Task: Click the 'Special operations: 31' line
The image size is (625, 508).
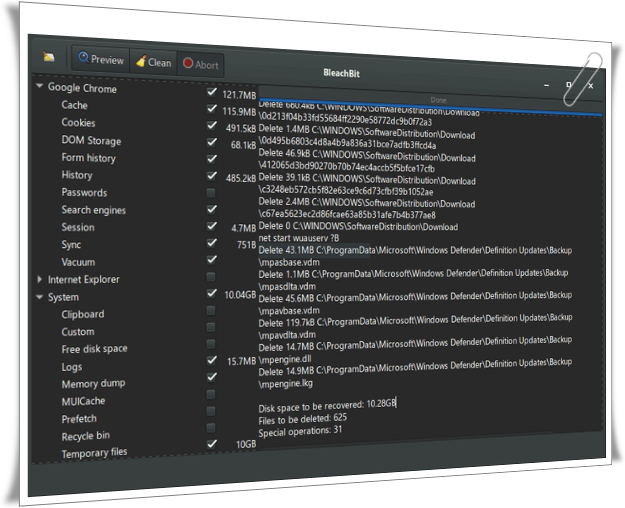Action: [x=300, y=431]
